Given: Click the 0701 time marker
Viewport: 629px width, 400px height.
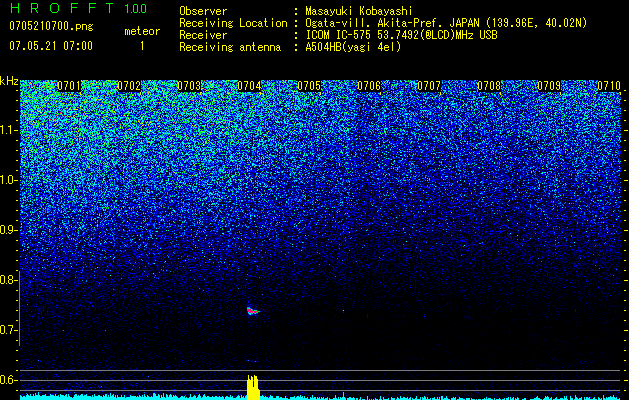Looking at the screenshot, I should 69,86.
